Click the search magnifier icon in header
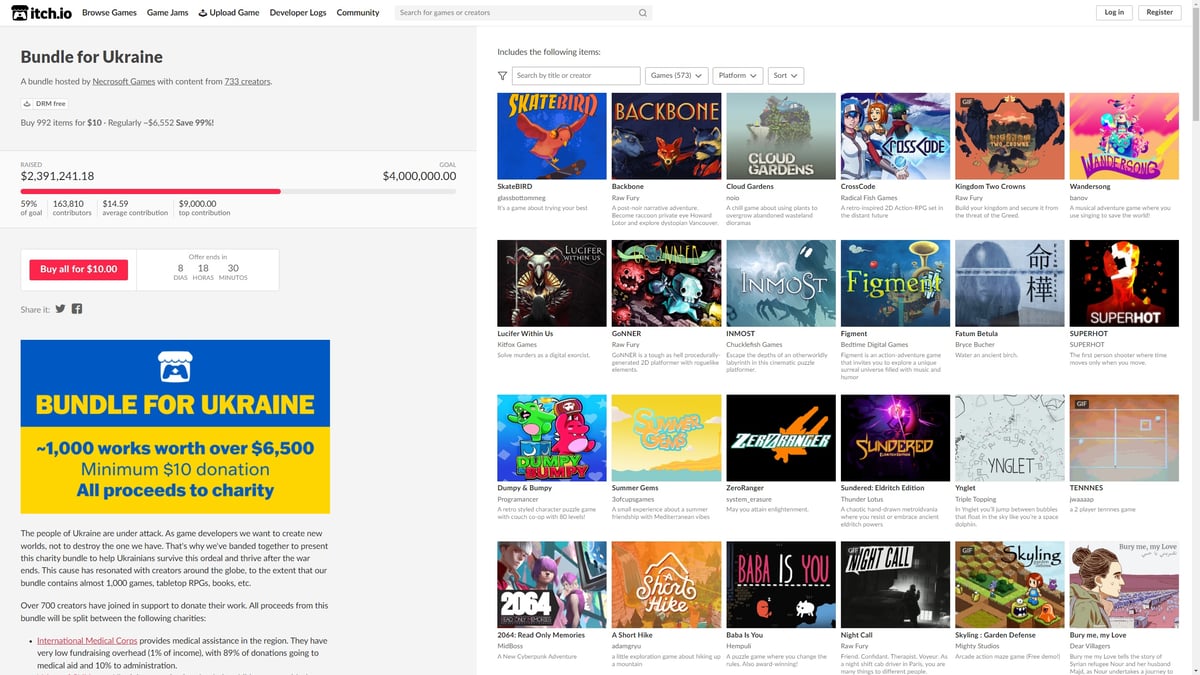 643,13
